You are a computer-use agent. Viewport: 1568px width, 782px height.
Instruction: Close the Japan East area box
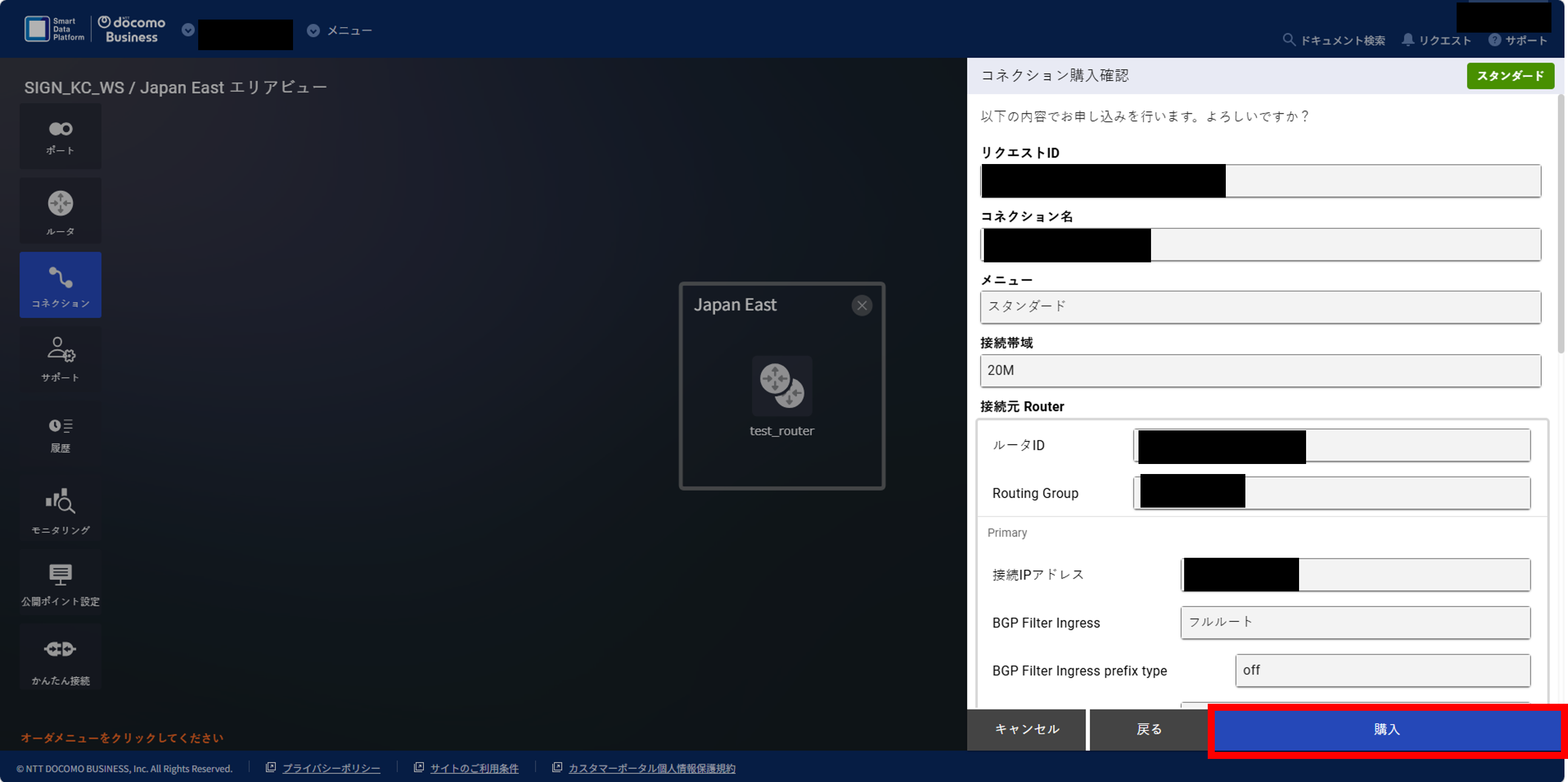click(x=862, y=305)
